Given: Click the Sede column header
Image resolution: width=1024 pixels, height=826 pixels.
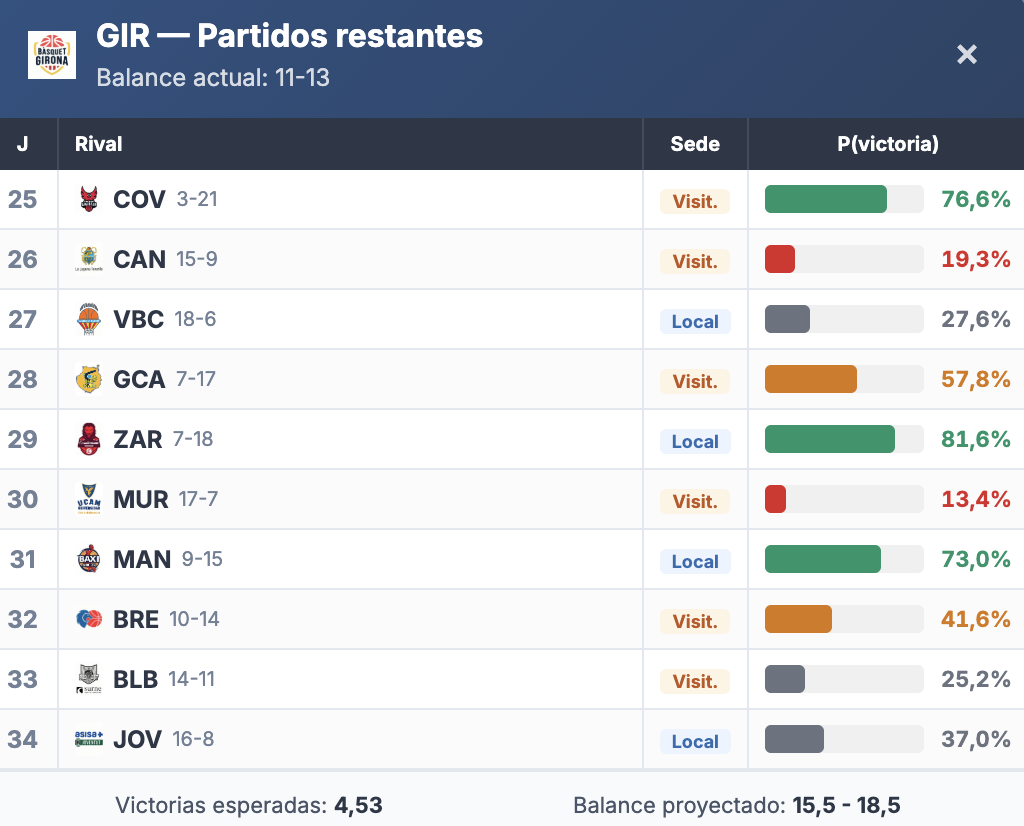Looking at the screenshot, I should 695,144.
